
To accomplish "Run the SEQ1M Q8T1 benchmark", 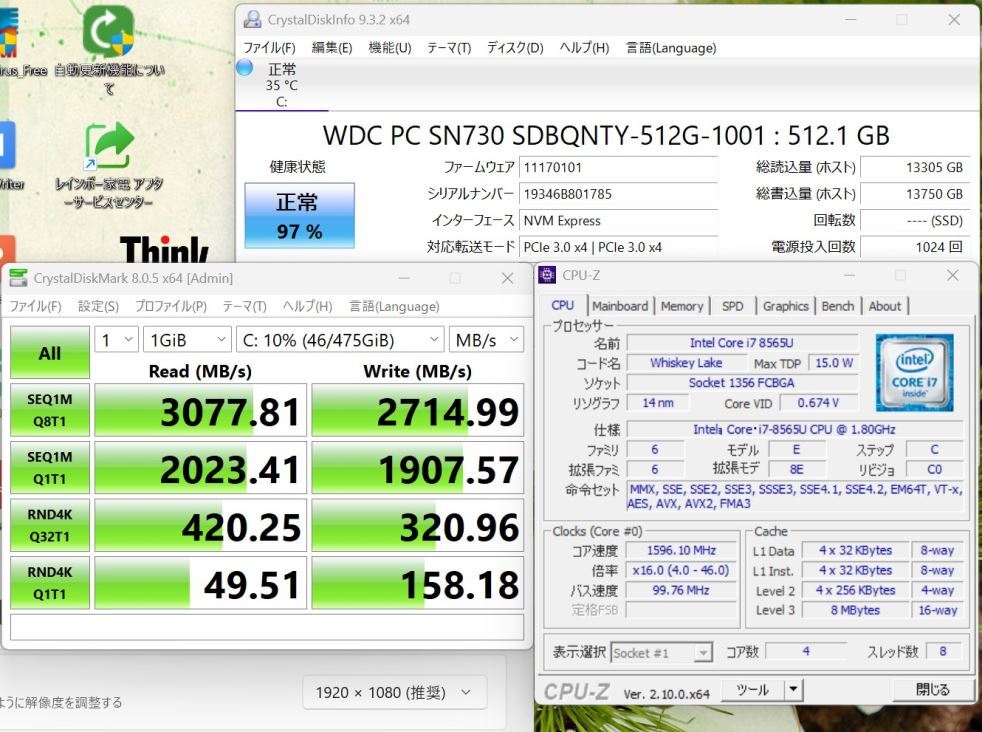I will tap(49, 410).
